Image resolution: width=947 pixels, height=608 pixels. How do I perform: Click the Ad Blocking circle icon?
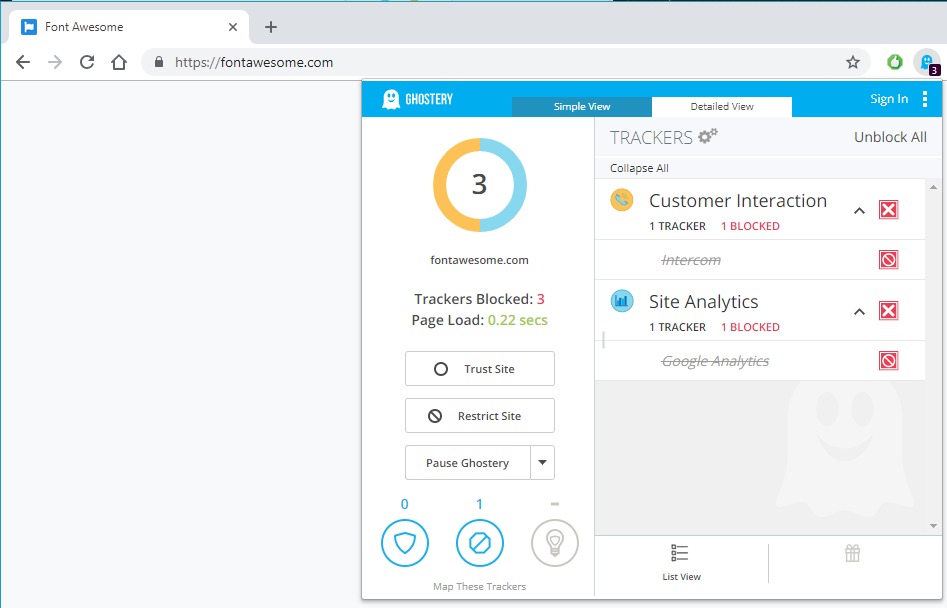[480, 543]
